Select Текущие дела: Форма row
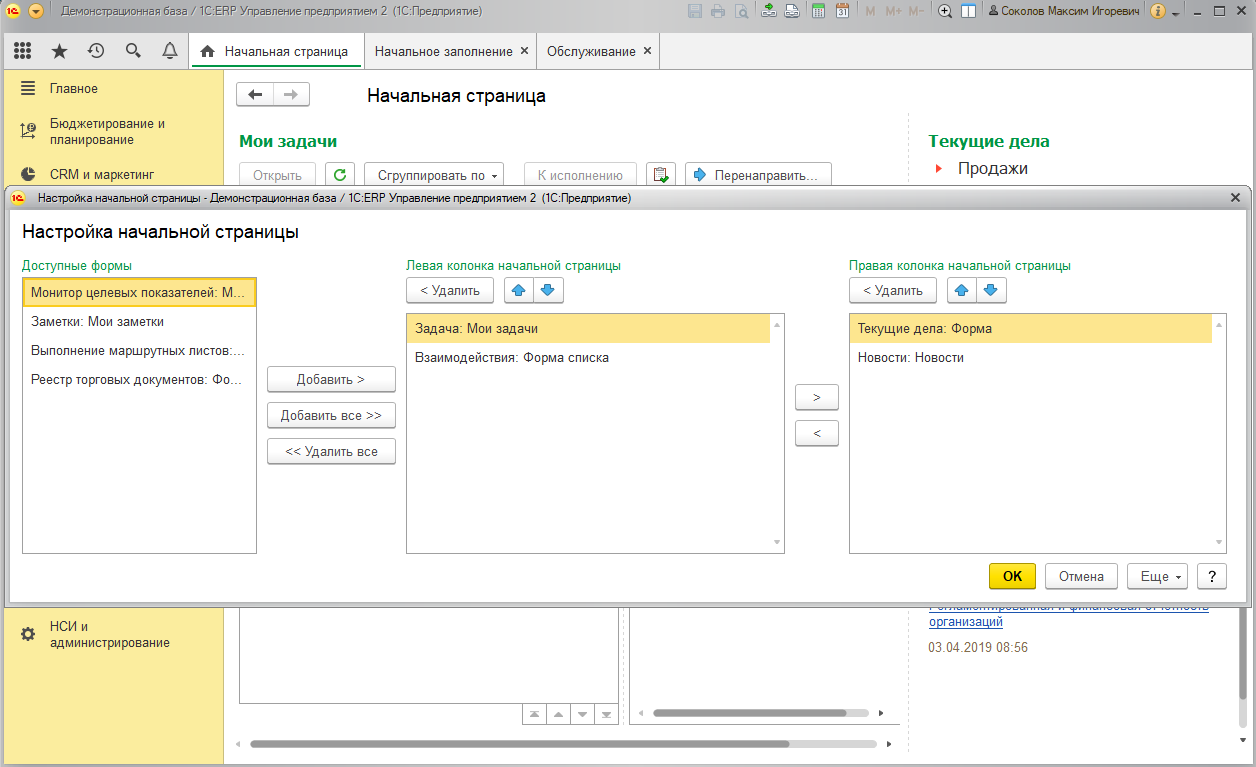Viewport: 1256px width, 767px height. [x=1031, y=328]
